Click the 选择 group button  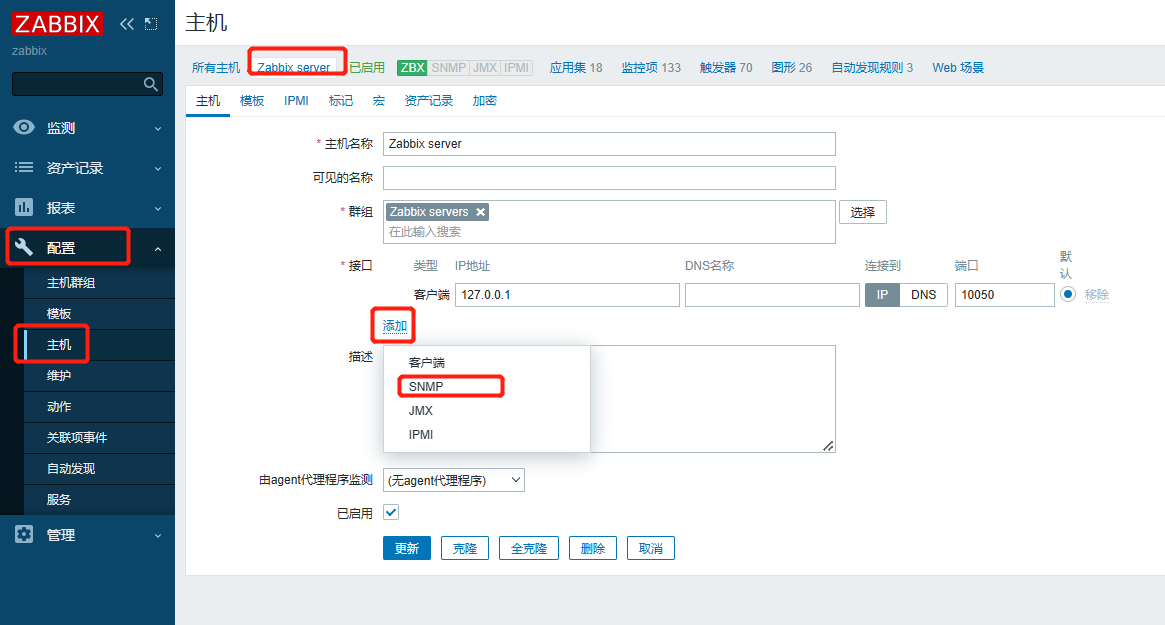863,213
